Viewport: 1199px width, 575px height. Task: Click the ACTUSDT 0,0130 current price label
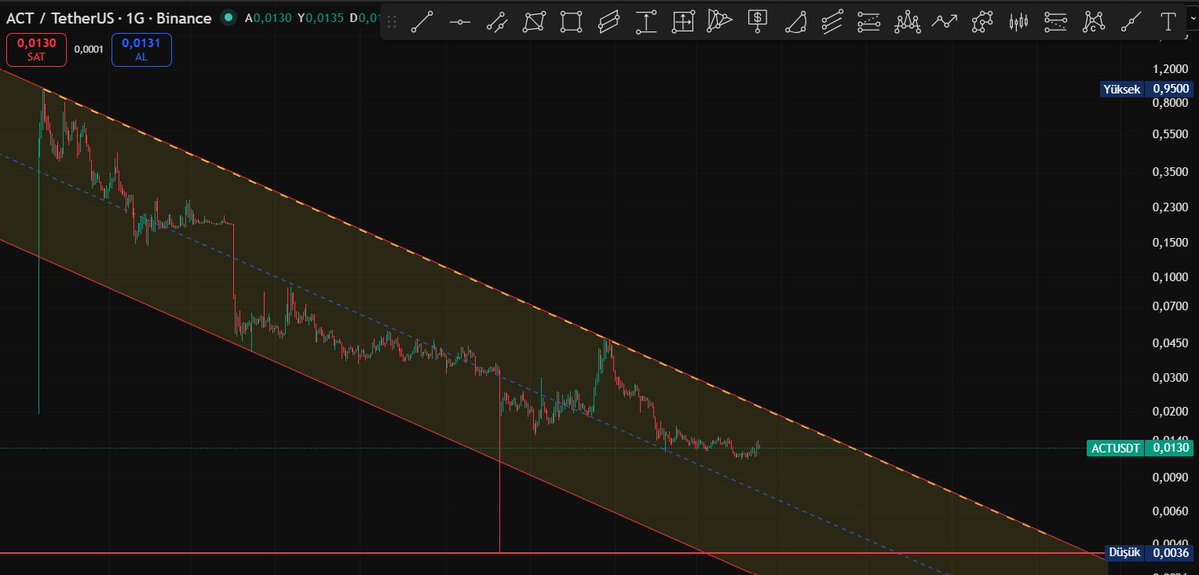[1139, 448]
